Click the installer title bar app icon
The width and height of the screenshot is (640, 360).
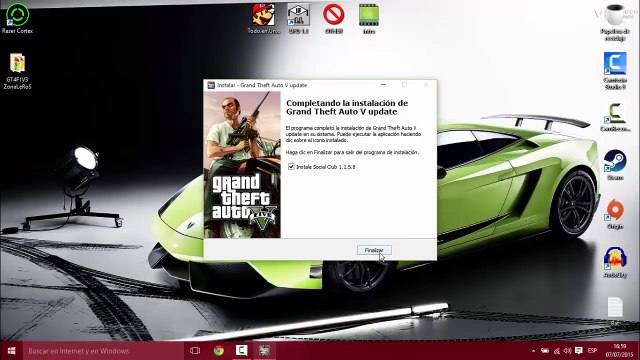pyautogui.click(x=211, y=85)
